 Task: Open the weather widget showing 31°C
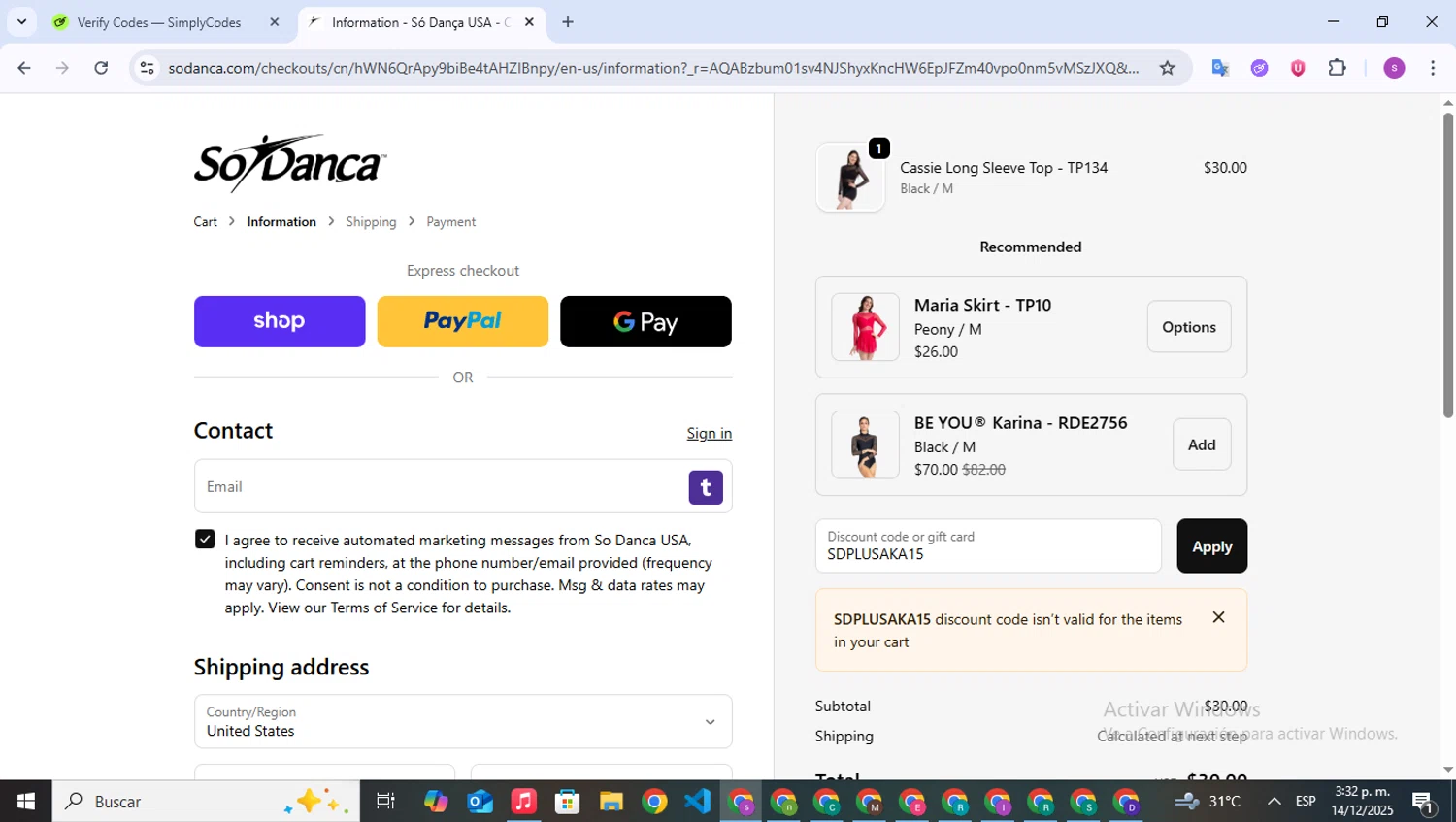coord(1208,802)
